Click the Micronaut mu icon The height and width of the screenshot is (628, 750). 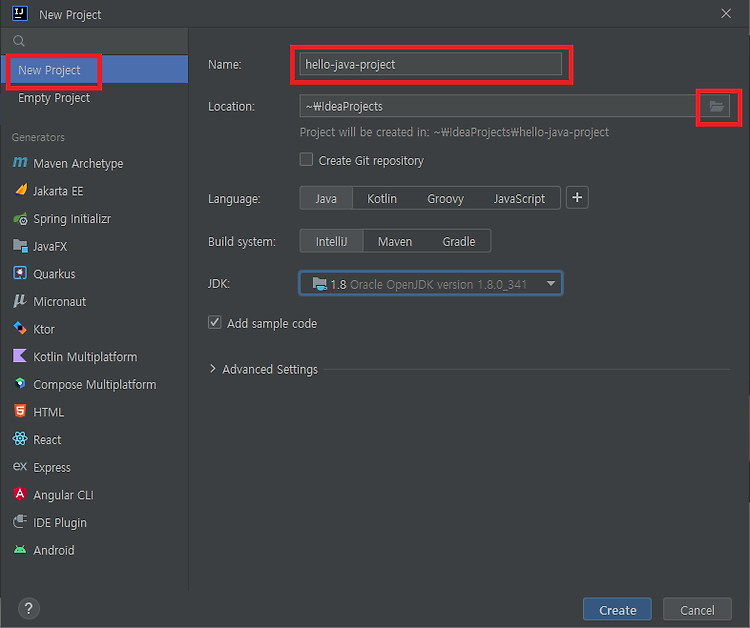coord(20,301)
